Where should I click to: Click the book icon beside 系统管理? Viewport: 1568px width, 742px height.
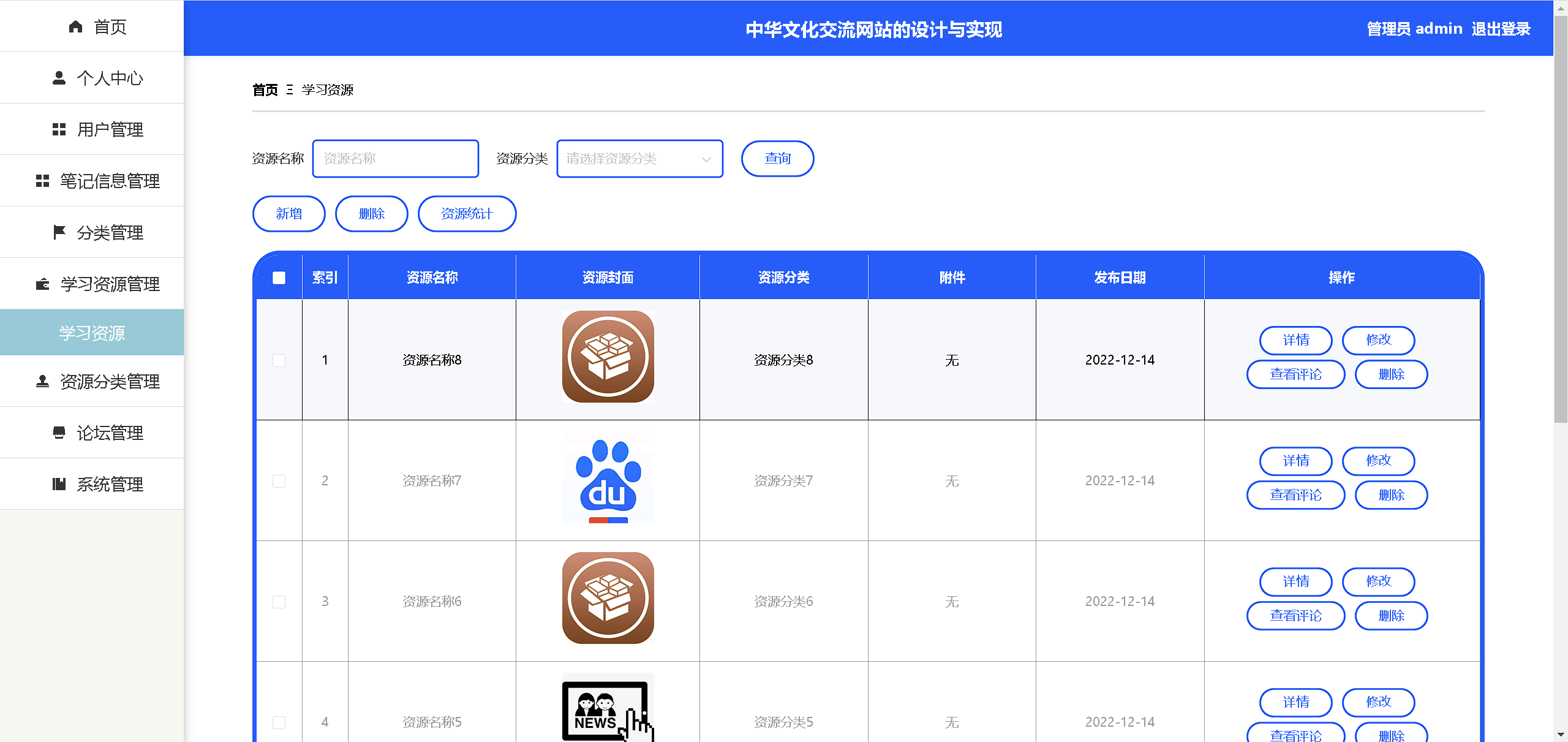[59, 484]
